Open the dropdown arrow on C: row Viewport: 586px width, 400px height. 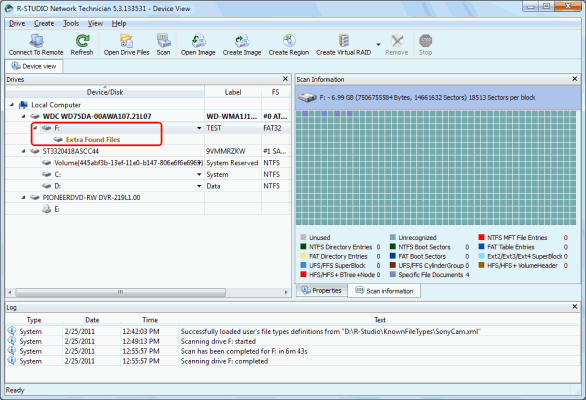point(200,175)
